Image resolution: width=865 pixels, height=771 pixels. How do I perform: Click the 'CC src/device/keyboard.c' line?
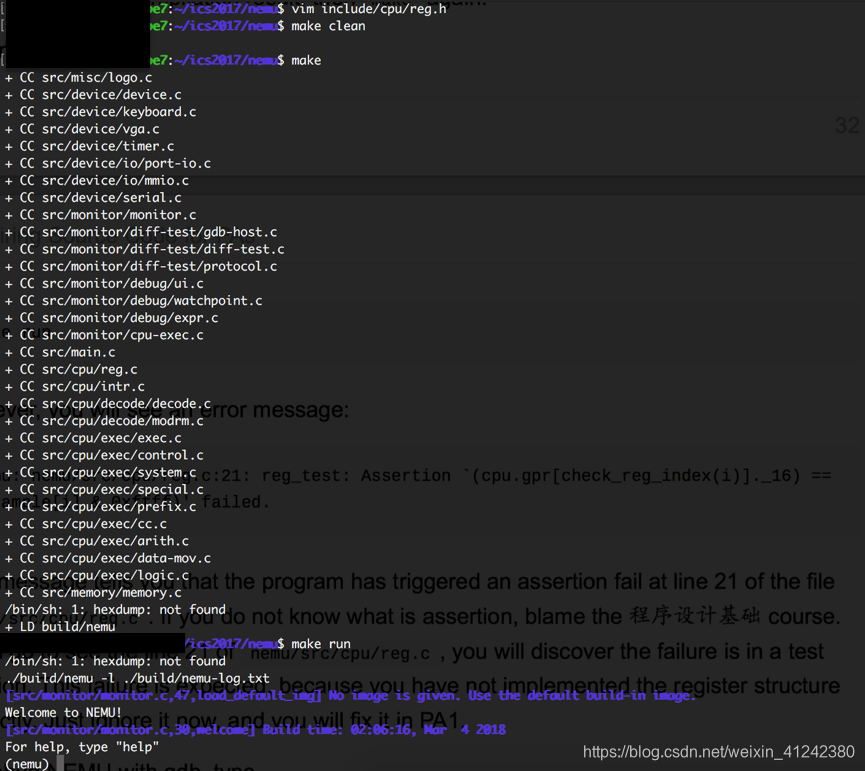tap(100, 112)
